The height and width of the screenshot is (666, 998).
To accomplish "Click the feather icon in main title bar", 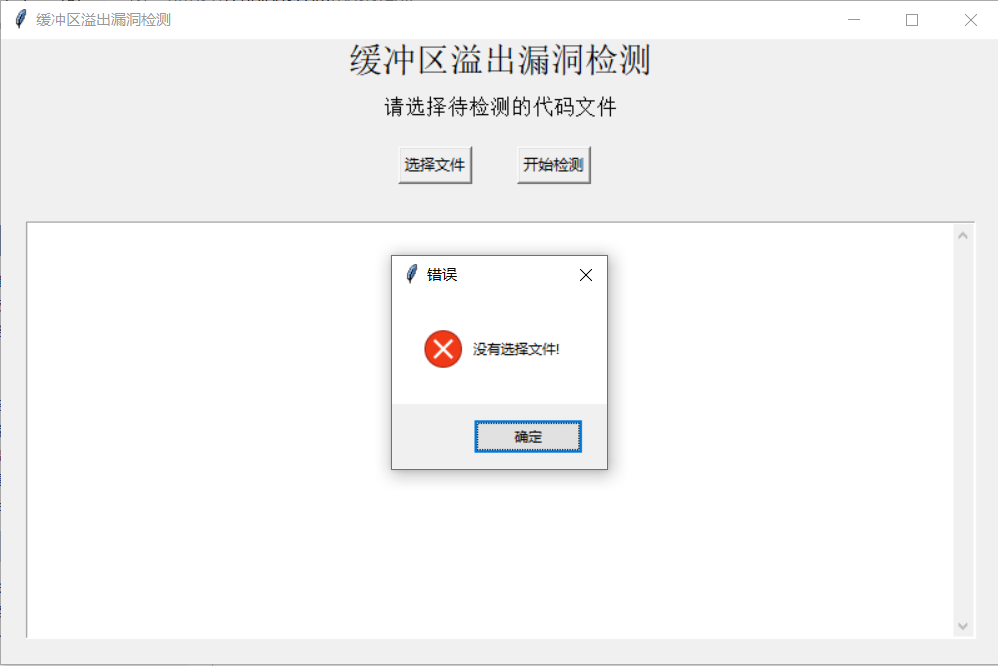I will [20, 19].
